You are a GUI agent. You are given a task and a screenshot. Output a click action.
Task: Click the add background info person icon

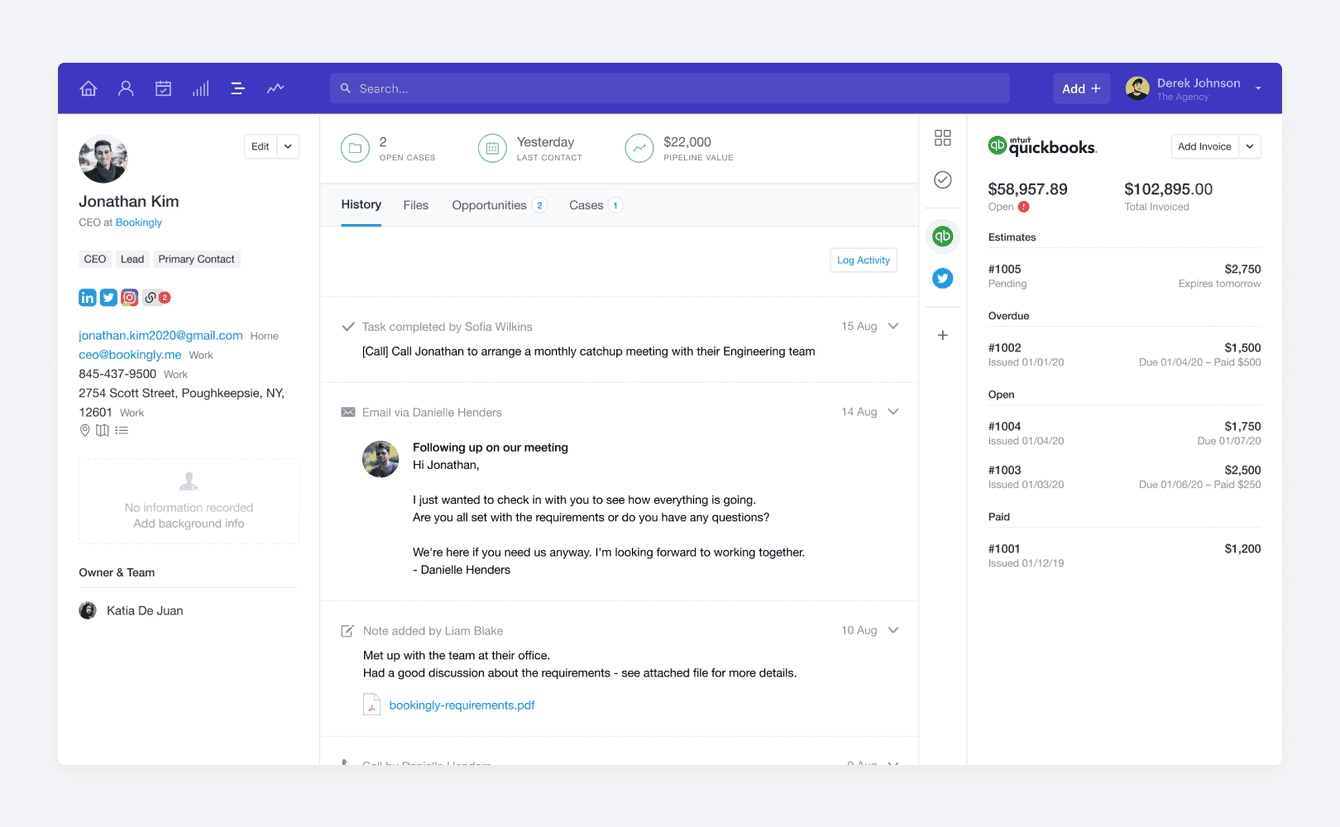click(x=188, y=482)
